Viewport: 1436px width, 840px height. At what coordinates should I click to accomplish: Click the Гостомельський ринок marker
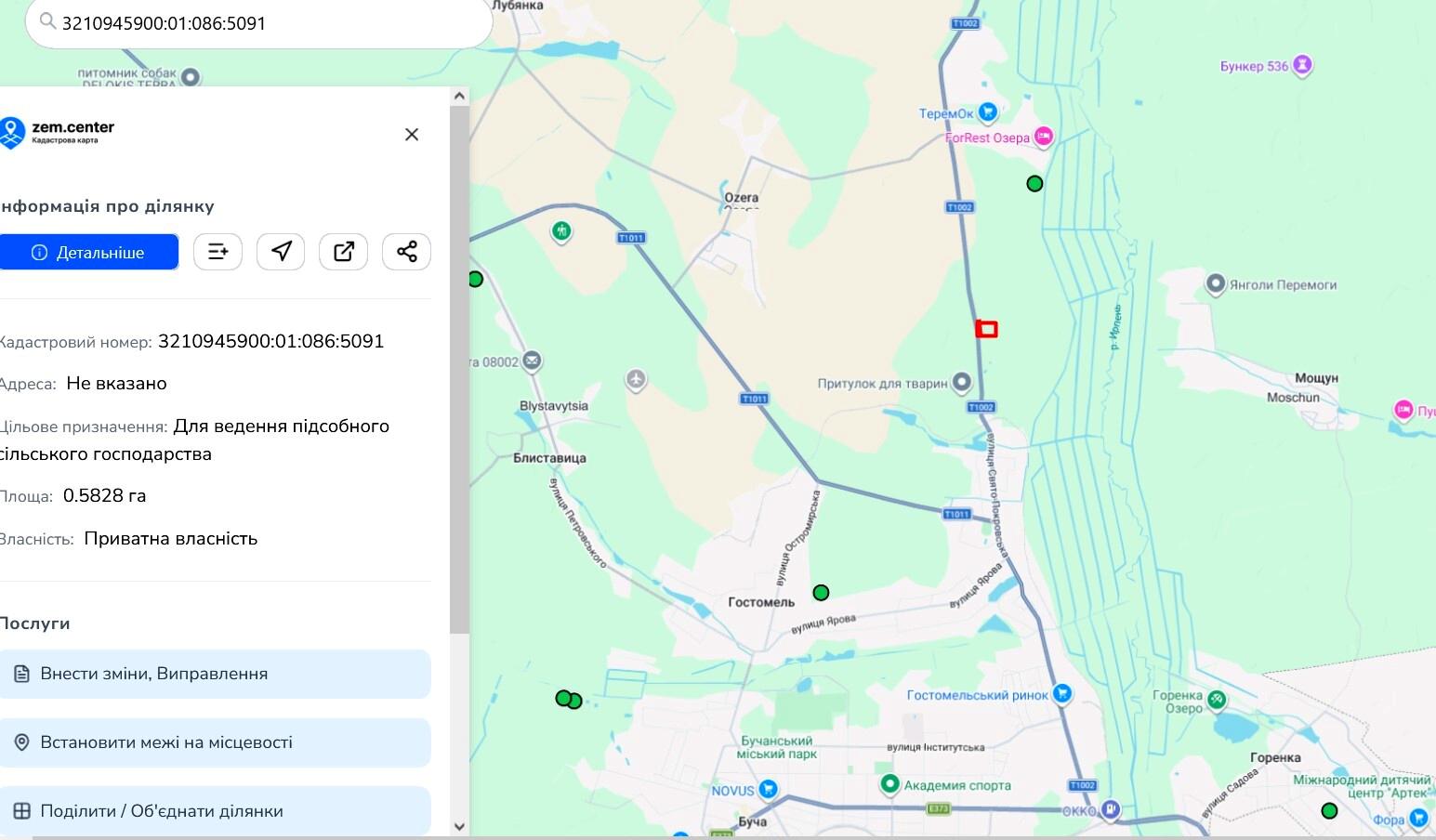(x=1063, y=693)
